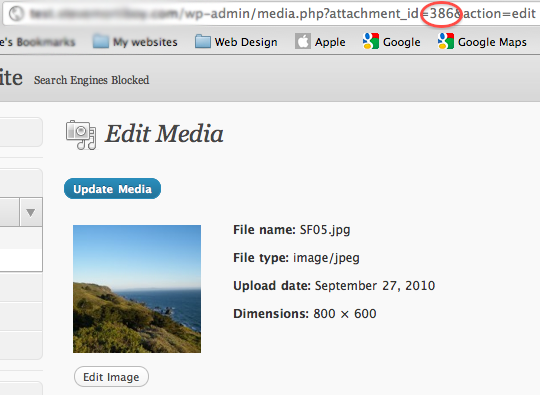
Task: Click the file name SF05.jpg text
Action: pyautogui.click(x=325, y=230)
